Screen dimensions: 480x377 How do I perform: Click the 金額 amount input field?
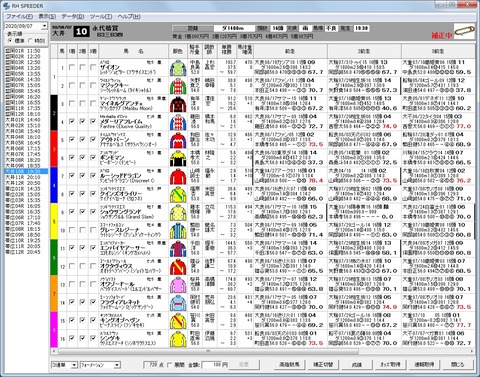(x=215, y=365)
